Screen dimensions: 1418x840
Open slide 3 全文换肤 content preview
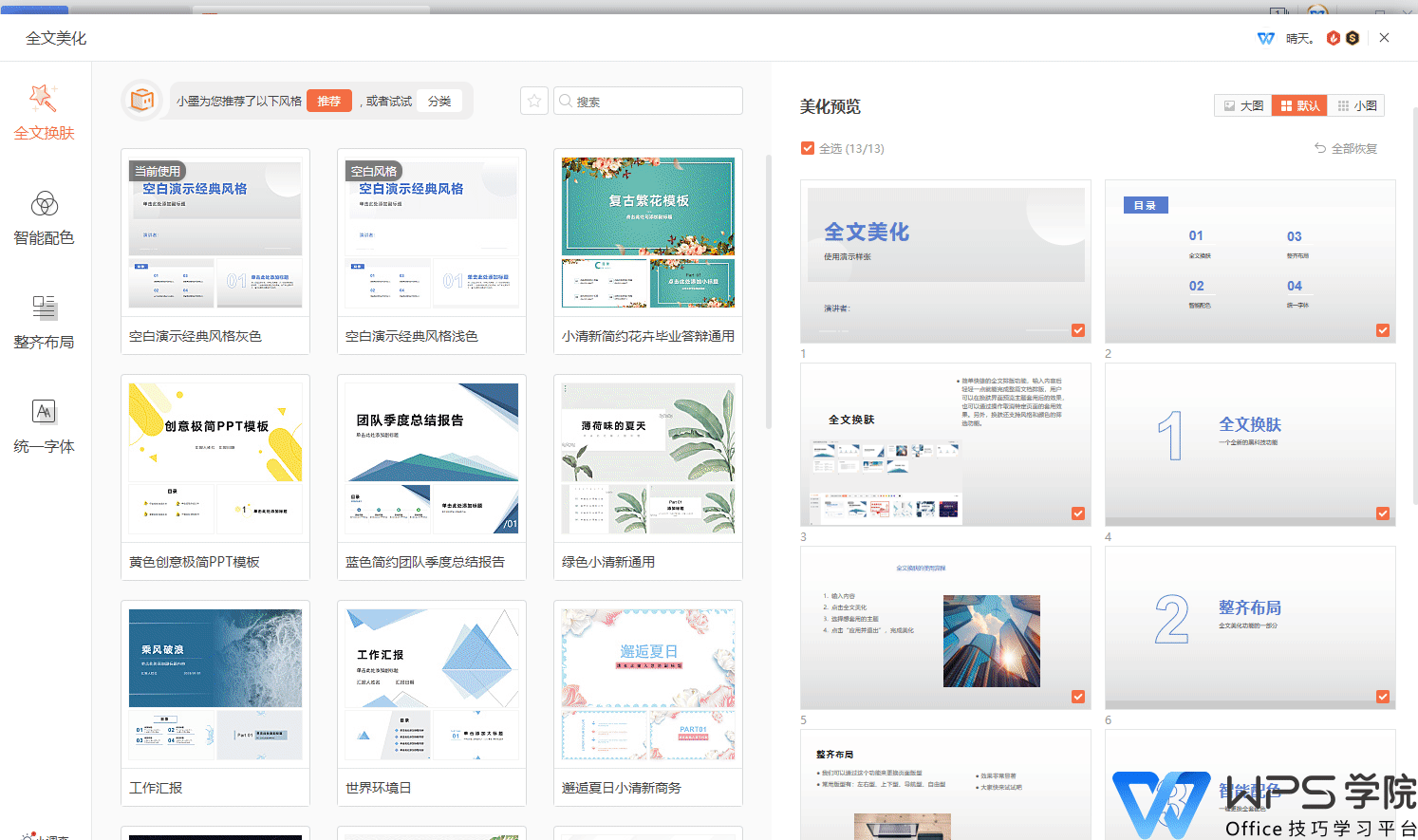(x=945, y=444)
